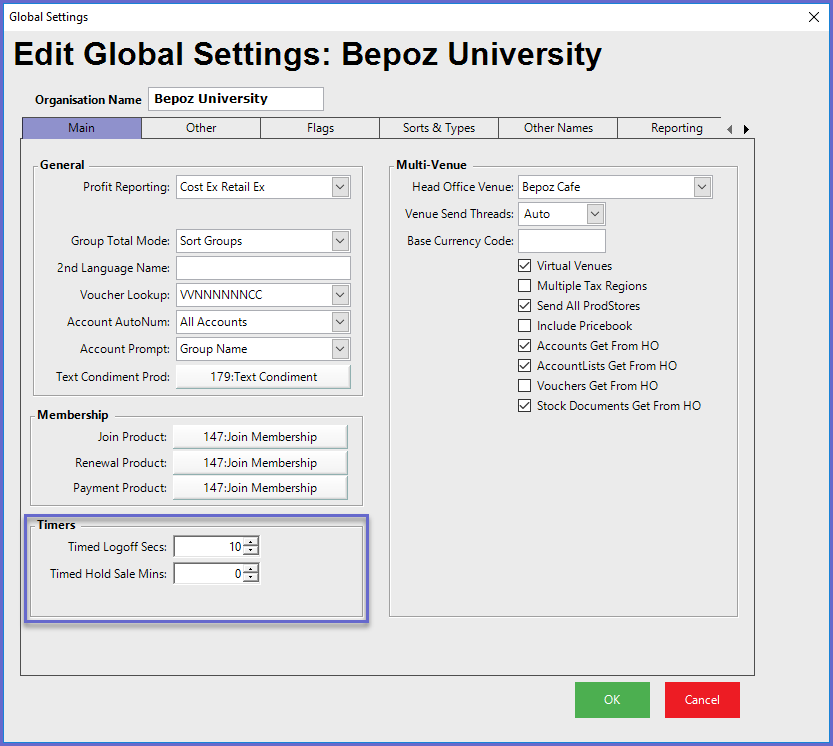
Task: Close the Global Settings window
Action: [811, 17]
